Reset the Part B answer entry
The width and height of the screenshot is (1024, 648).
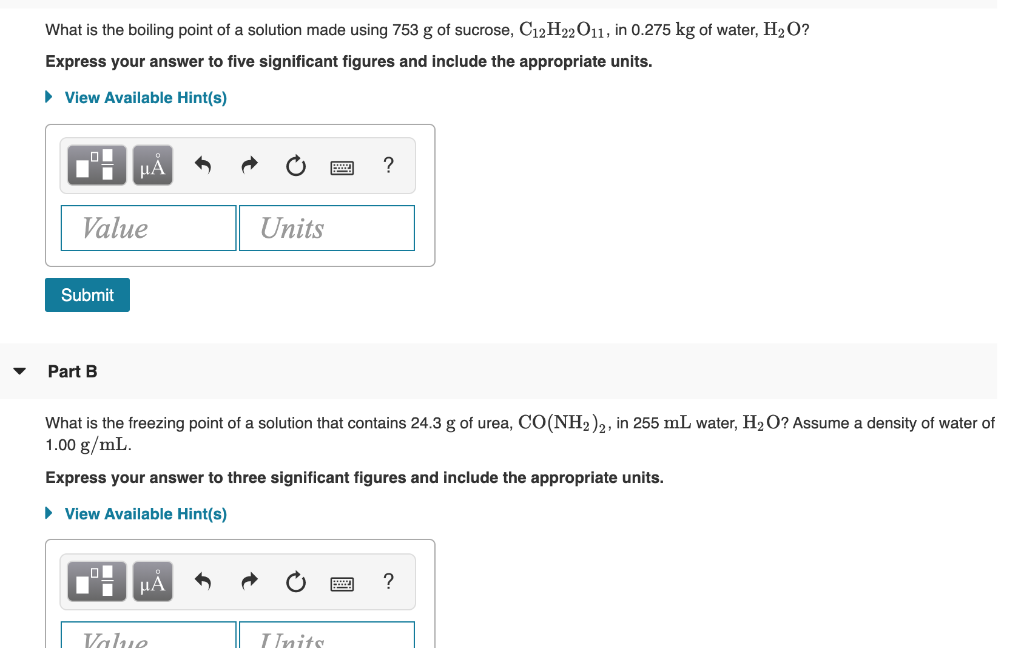pos(295,581)
